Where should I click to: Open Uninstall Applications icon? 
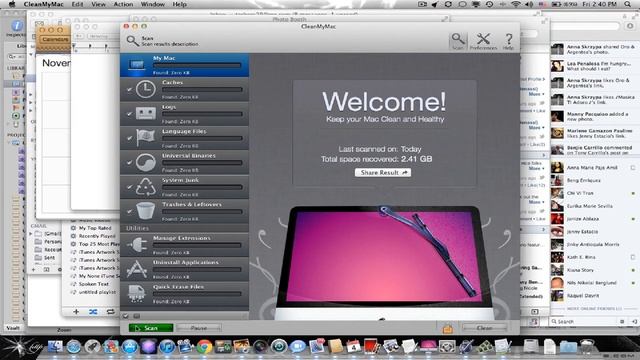coord(136,269)
